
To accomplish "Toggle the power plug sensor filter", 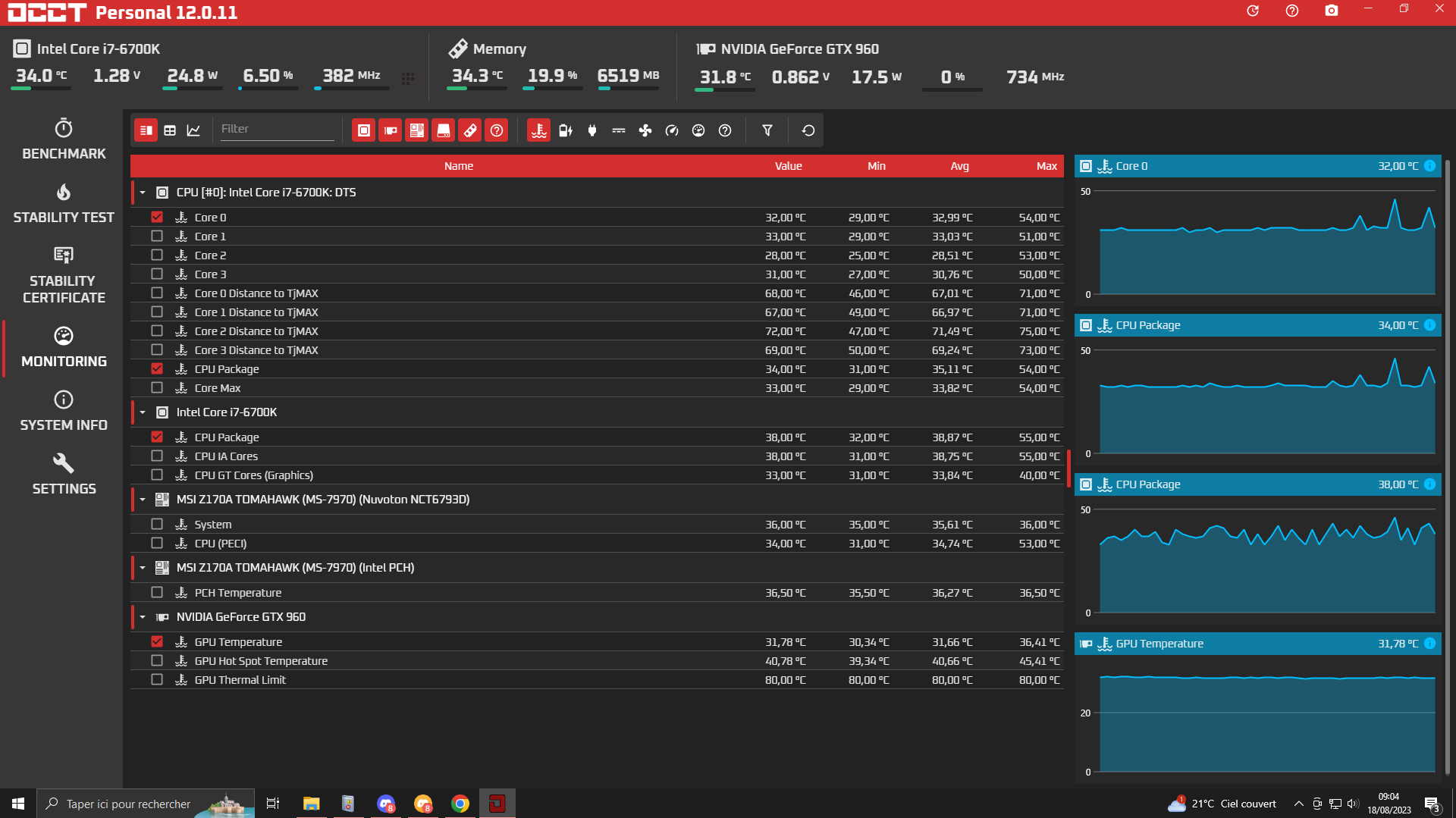I will (592, 130).
